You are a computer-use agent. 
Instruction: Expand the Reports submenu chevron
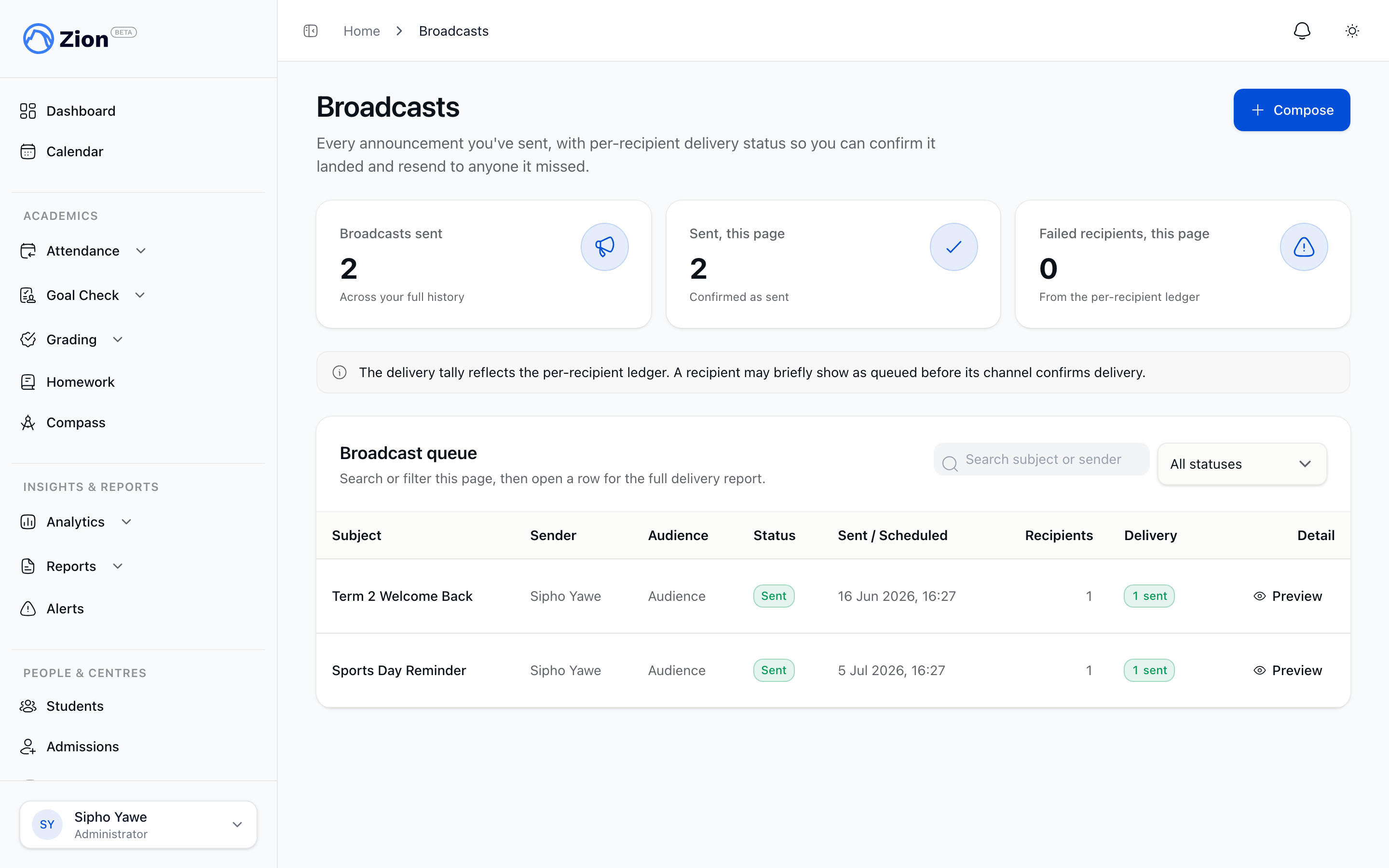pos(118,566)
